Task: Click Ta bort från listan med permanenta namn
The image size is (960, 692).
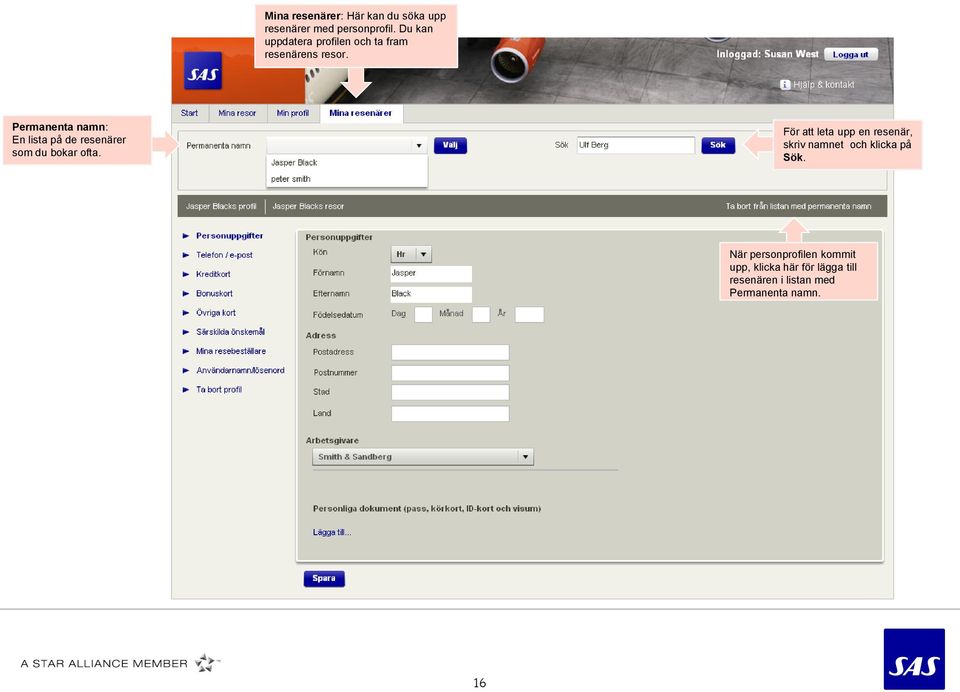Action: 798,206
